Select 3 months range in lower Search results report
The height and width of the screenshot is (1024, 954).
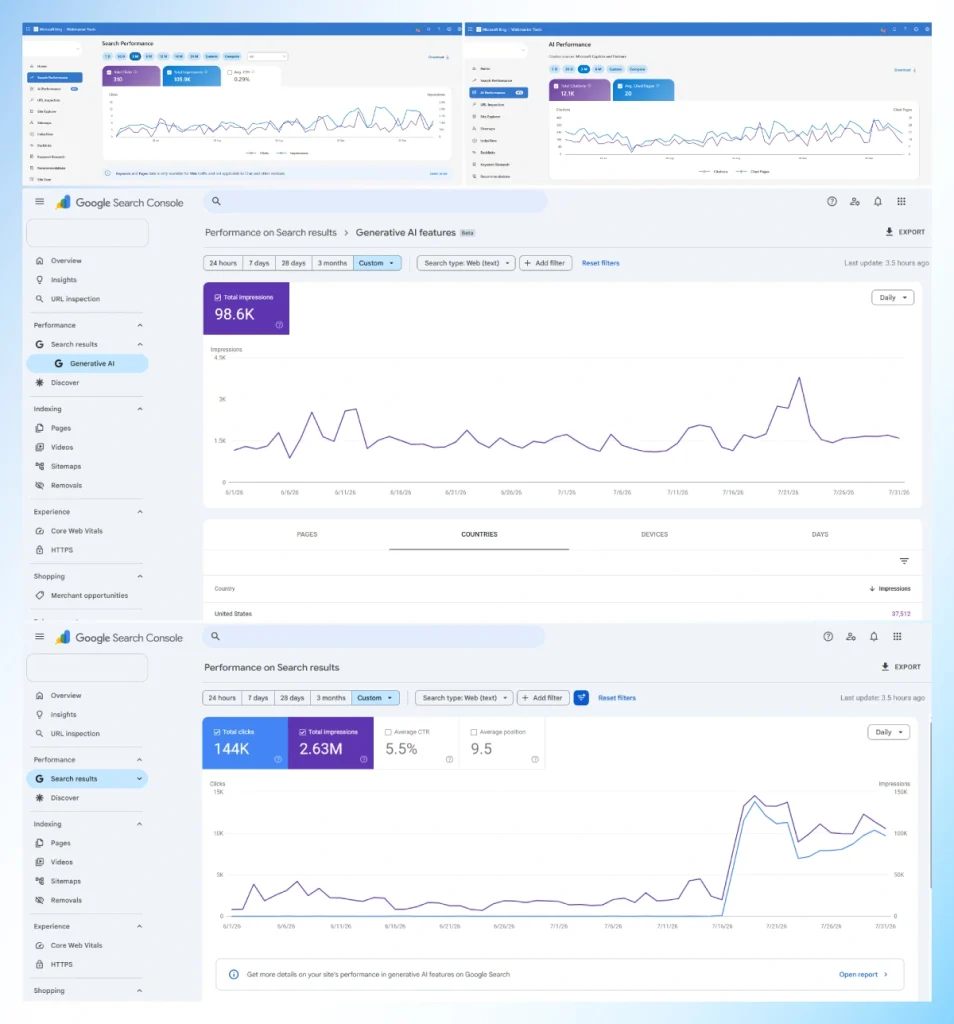click(331, 697)
